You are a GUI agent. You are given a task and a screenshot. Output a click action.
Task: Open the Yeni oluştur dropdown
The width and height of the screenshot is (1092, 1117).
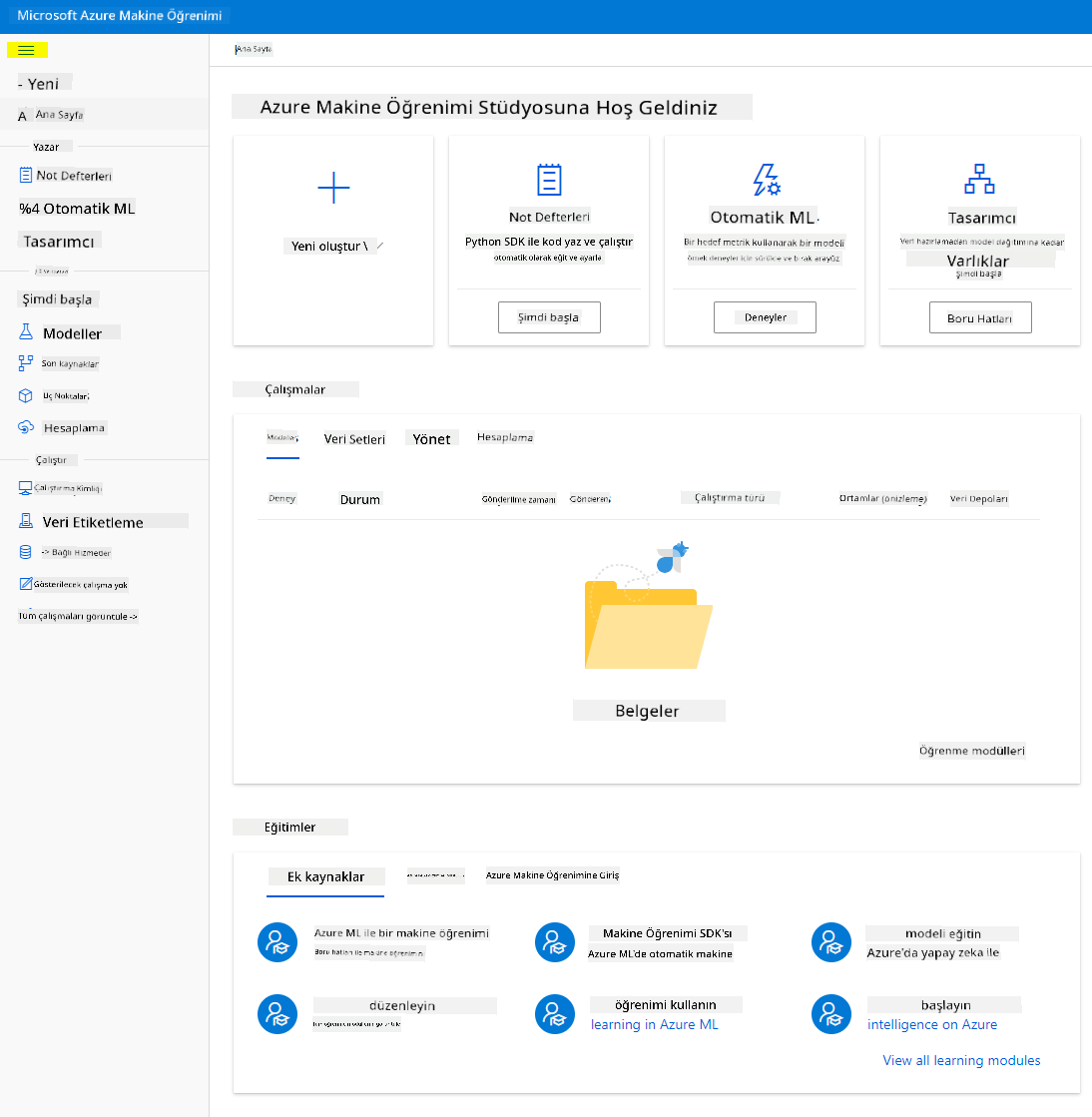click(x=334, y=246)
